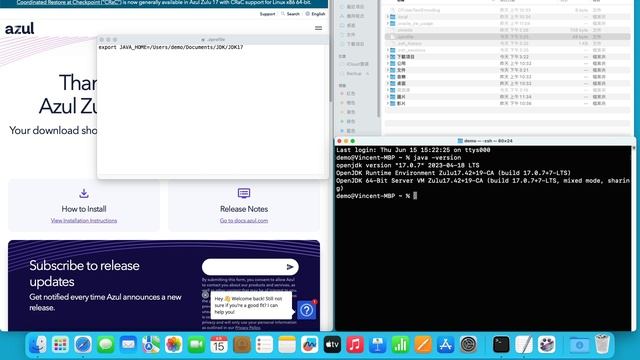The image size is (640, 360).
Task: Open View Installation Instructions link
Action: click(x=84, y=220)
